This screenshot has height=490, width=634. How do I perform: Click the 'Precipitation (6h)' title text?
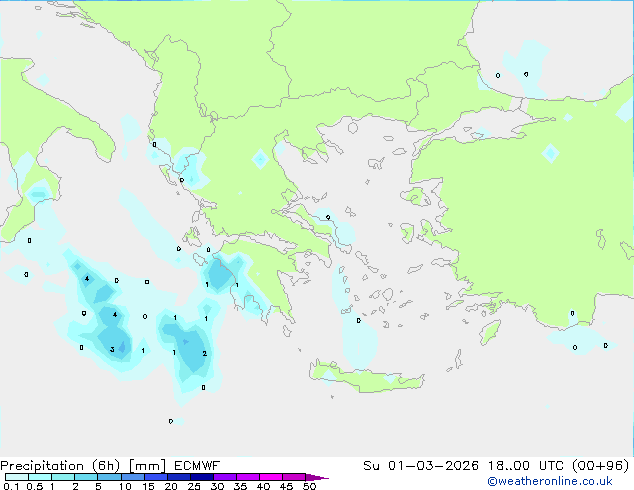click(x=60, y=466)
